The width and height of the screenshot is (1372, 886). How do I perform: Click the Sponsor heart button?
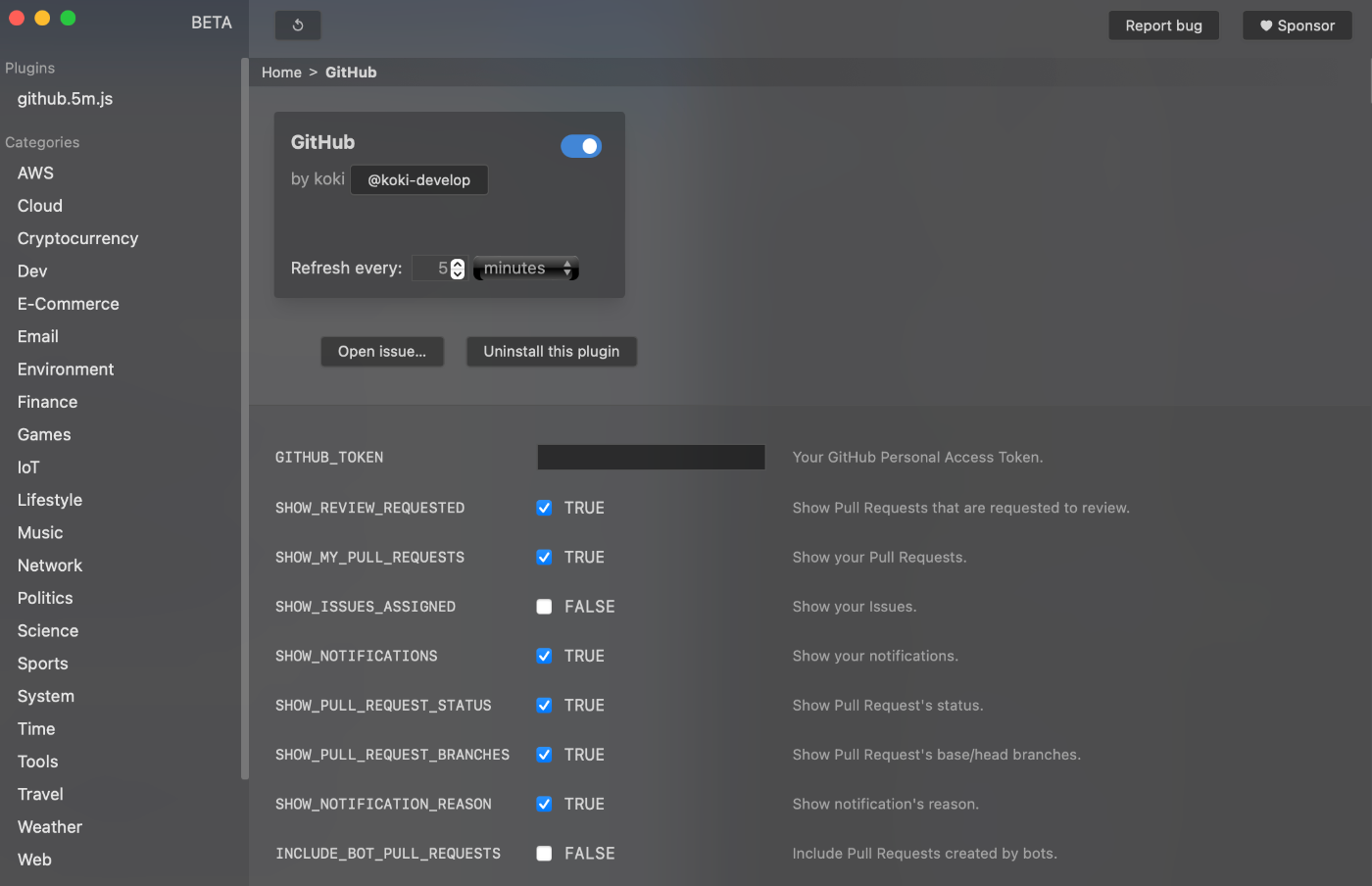[x=1298, y=25]
